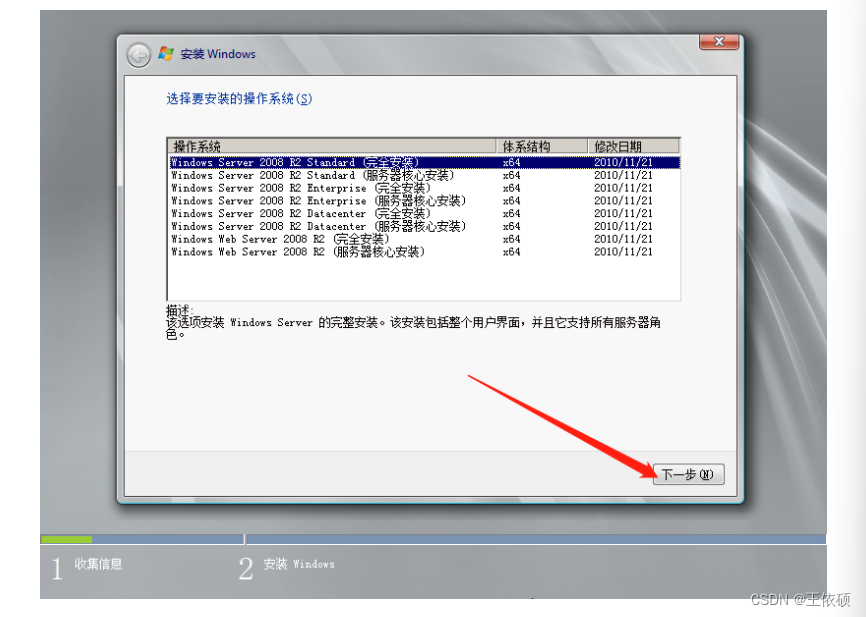Select Windows Web Server 2008 R2 (完全安装)
Screen dimensions: 866x617
(x=424, y=239)
